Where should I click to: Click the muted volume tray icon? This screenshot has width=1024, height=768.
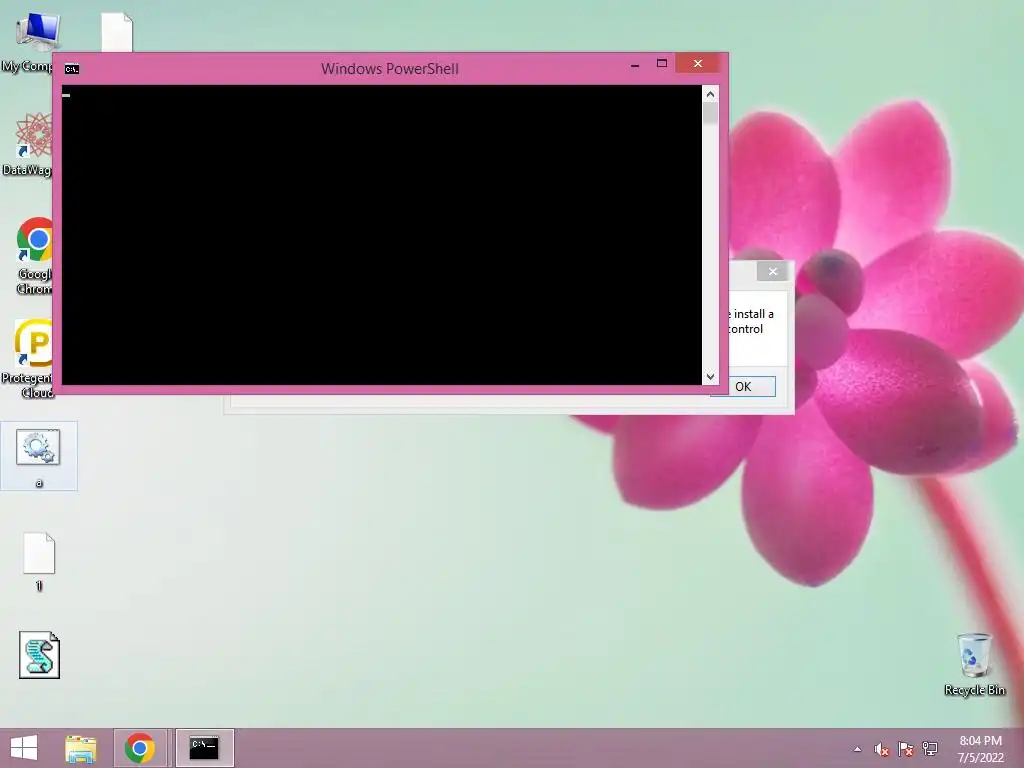point(882,750)
